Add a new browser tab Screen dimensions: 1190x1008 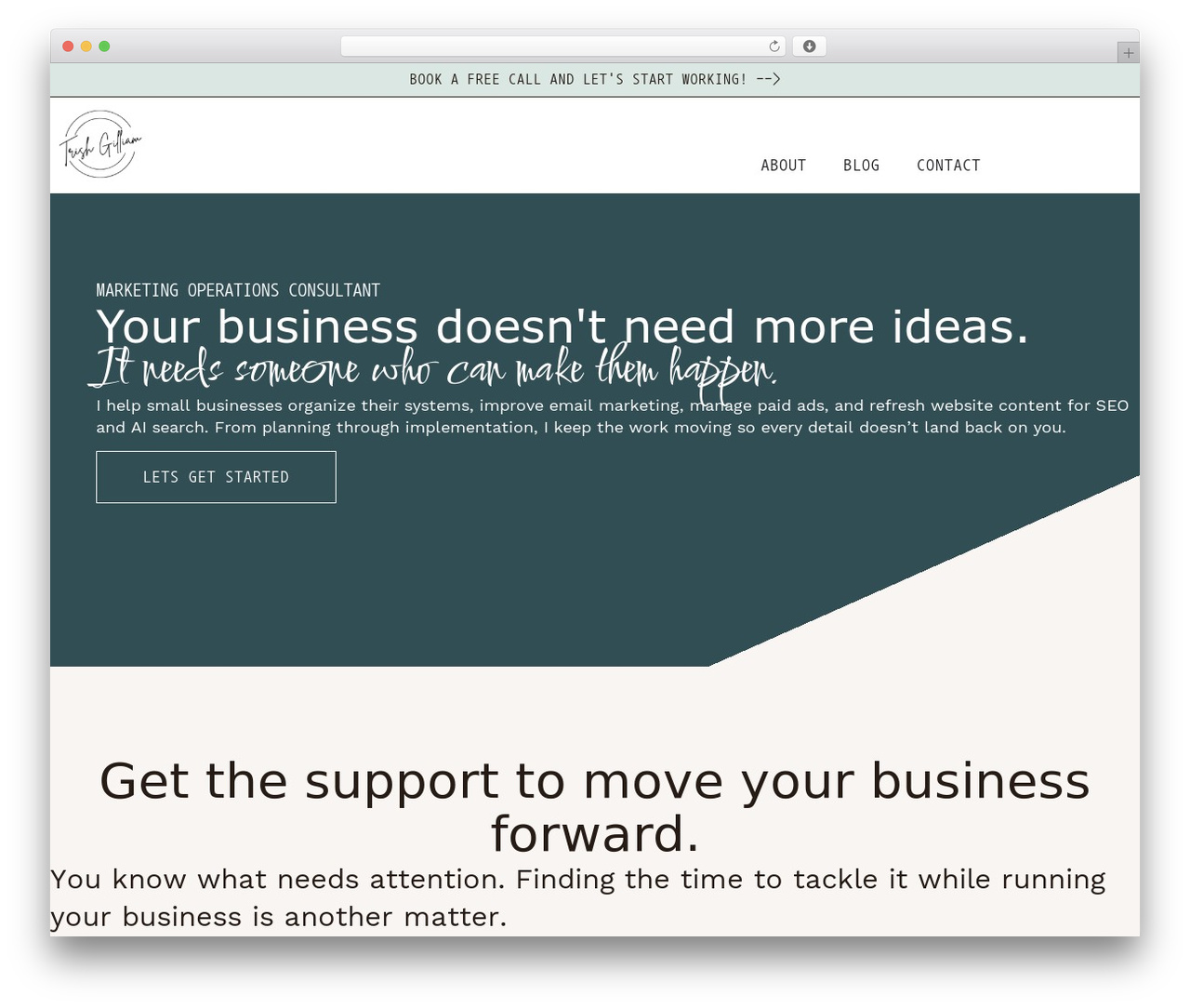click(1128, 53)
